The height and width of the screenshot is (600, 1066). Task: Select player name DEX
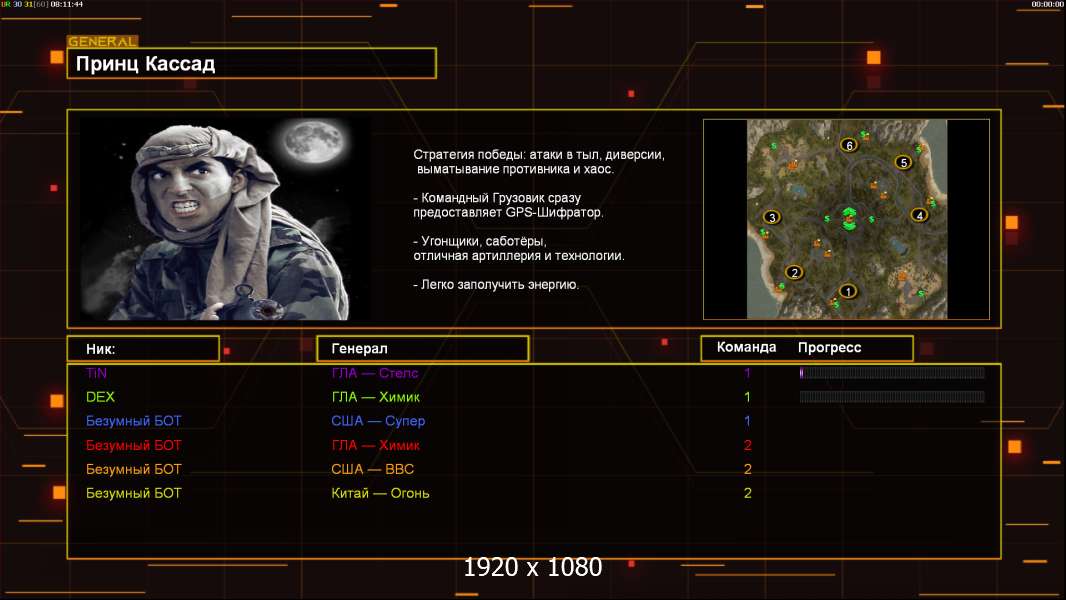tap(100, 397)
